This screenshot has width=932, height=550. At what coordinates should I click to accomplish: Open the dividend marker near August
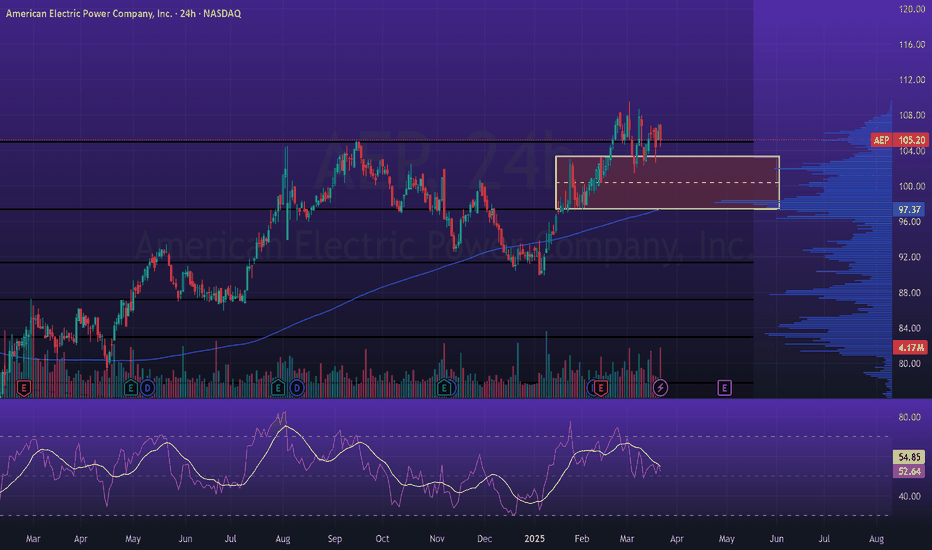(x=297, y=389)
